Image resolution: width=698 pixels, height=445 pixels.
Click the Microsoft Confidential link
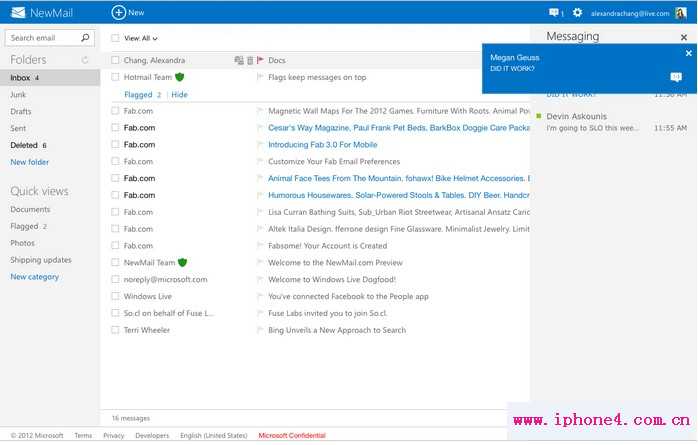(292, 435)
